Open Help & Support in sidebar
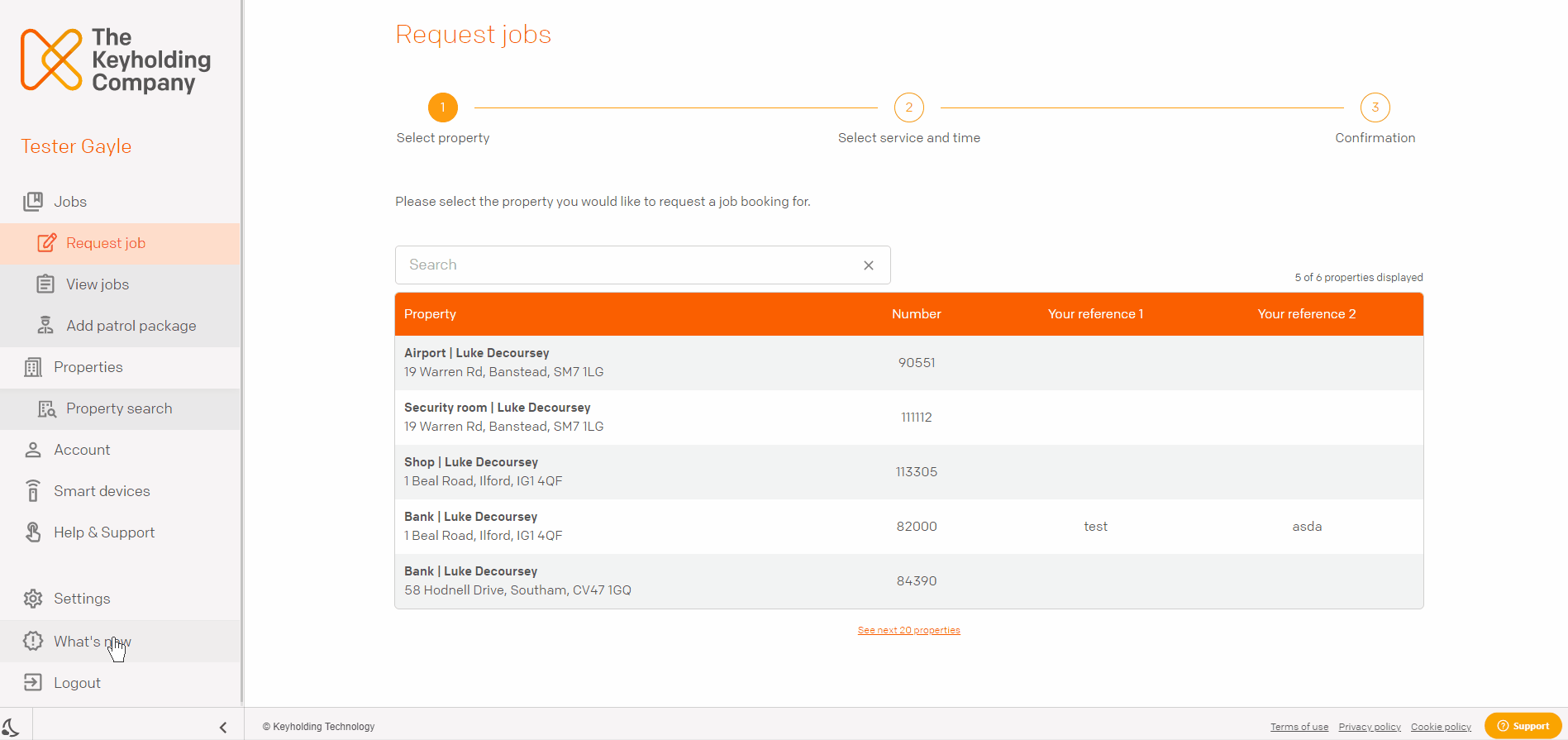The image size is (1568, 740). 120,532
